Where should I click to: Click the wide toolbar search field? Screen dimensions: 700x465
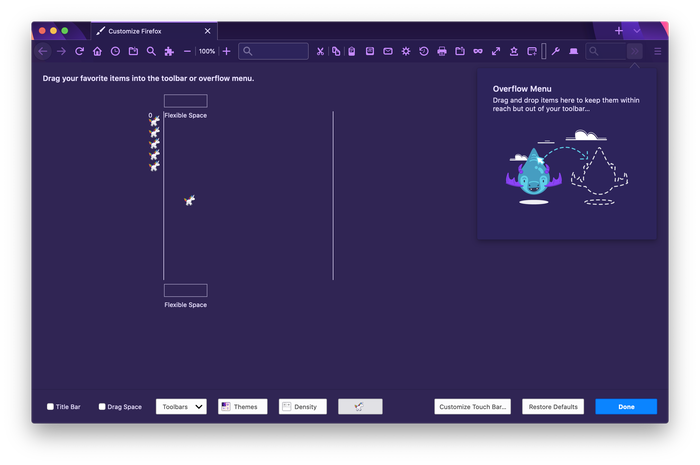[273, 51]
